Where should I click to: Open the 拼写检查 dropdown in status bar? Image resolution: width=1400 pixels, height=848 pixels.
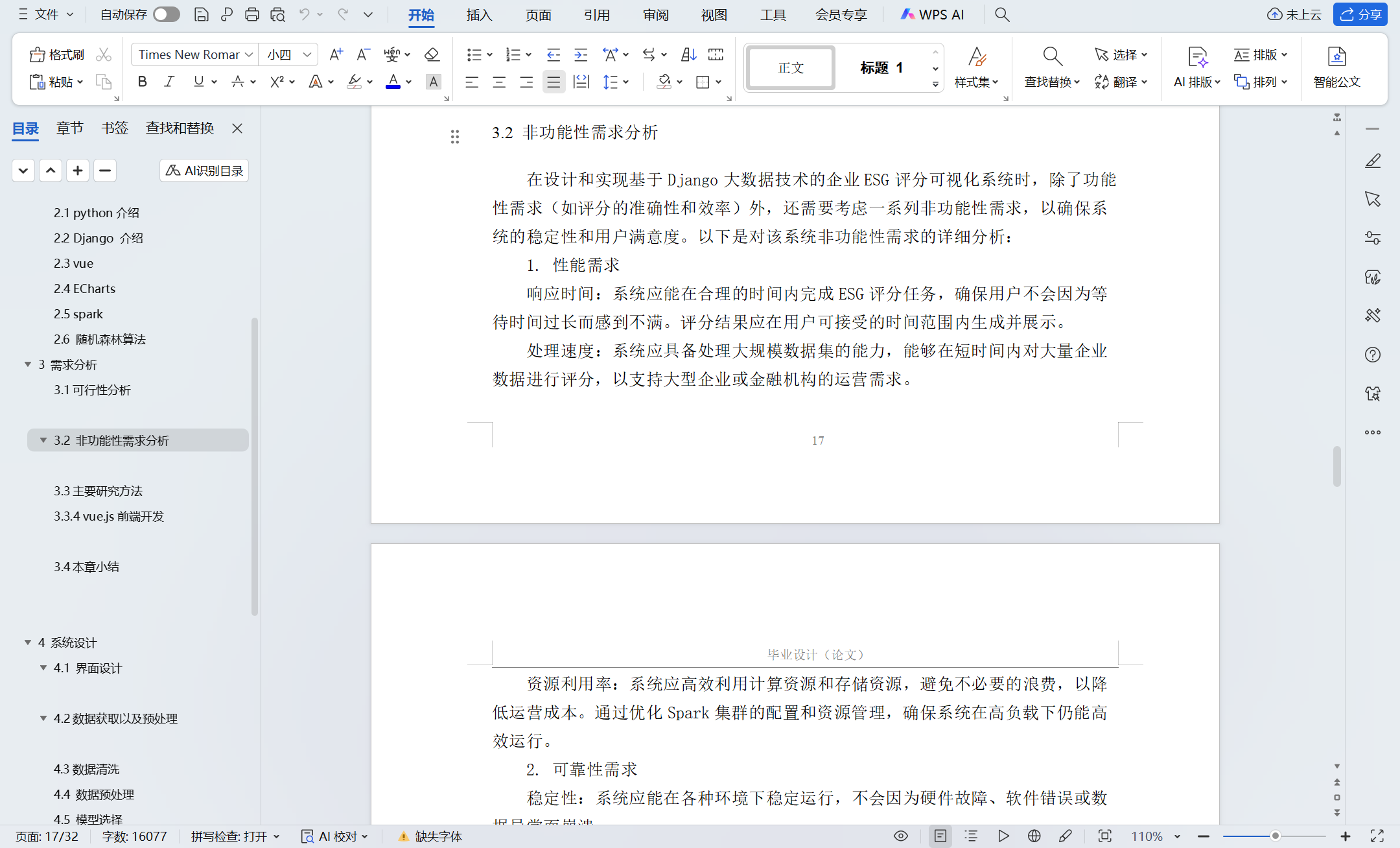pyautogui.click(x=235, y=836)
